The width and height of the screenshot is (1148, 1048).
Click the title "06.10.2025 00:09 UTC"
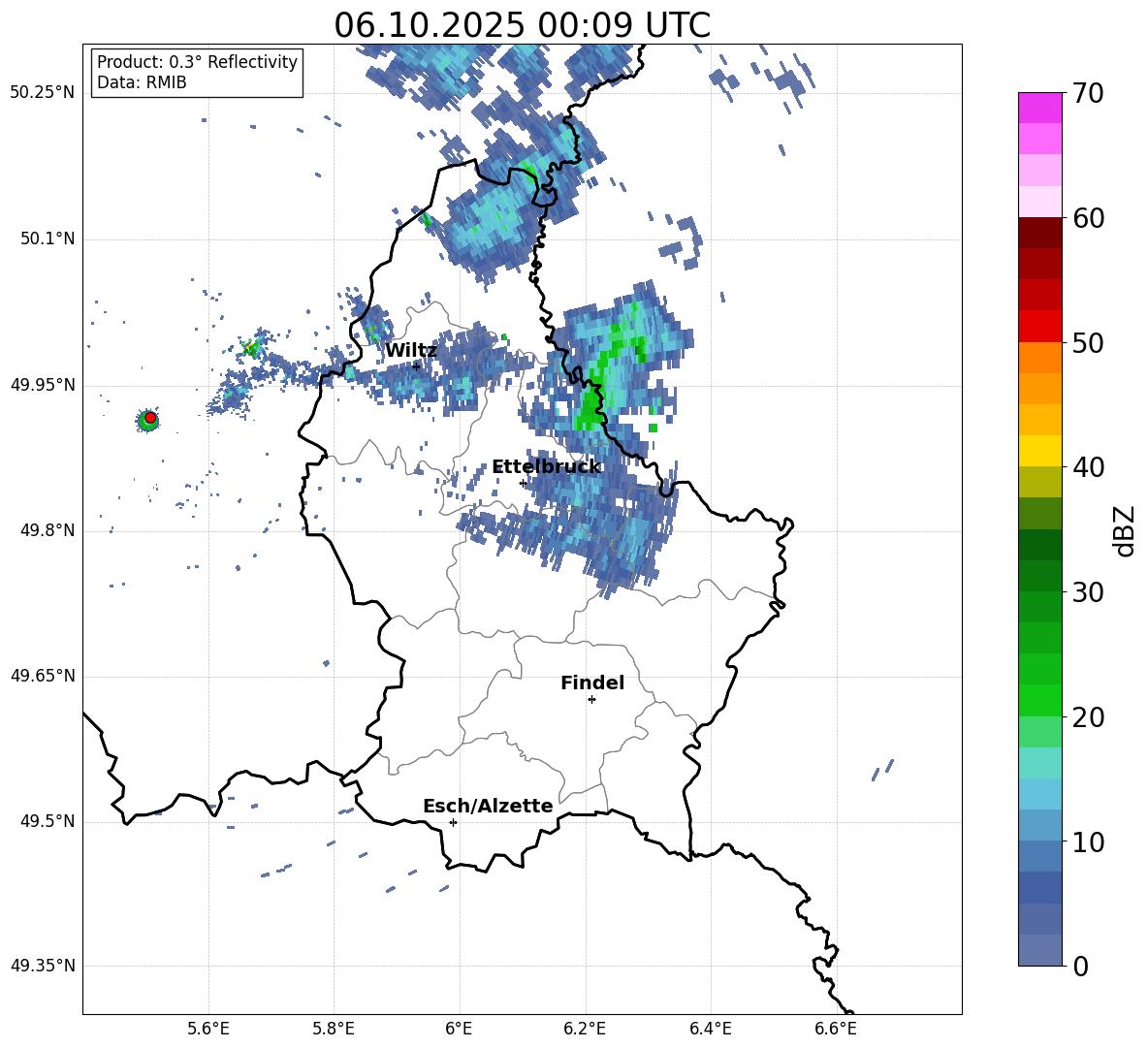click(522, 25)
